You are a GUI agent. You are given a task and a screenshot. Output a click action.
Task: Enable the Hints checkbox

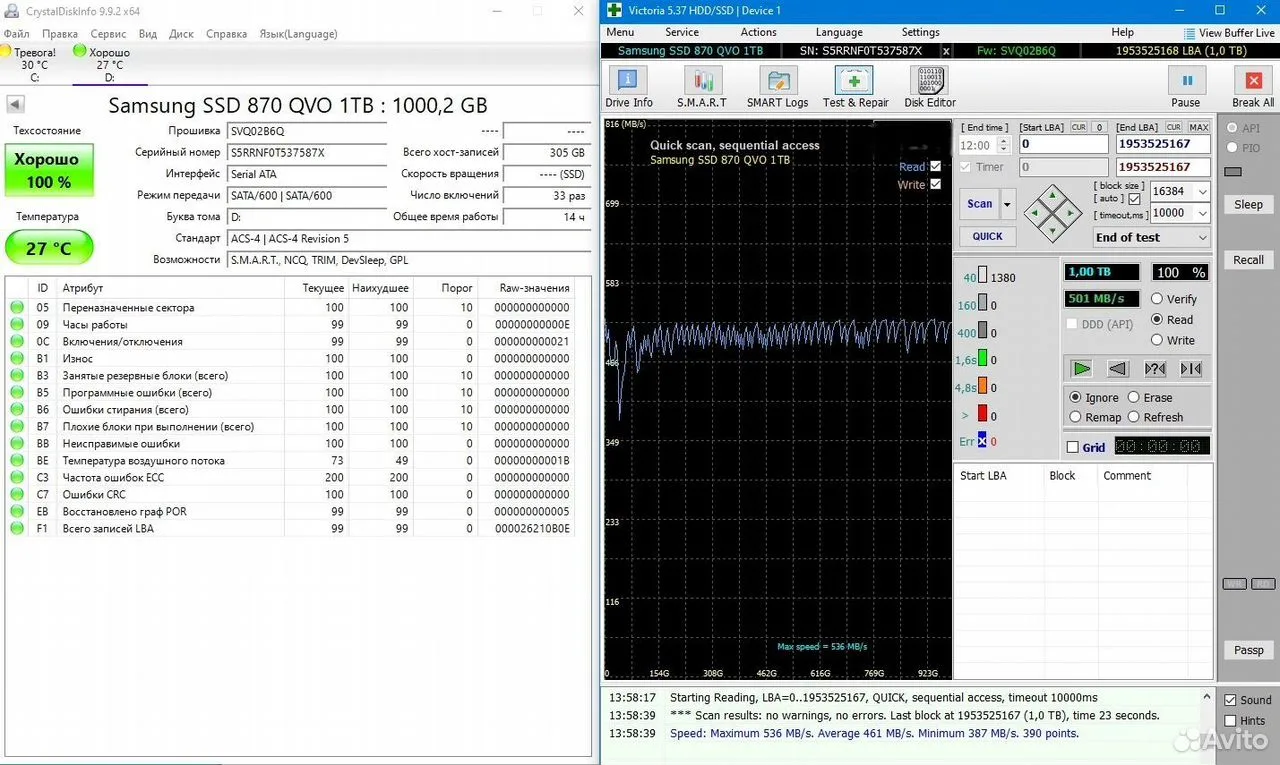point(1231,720)
